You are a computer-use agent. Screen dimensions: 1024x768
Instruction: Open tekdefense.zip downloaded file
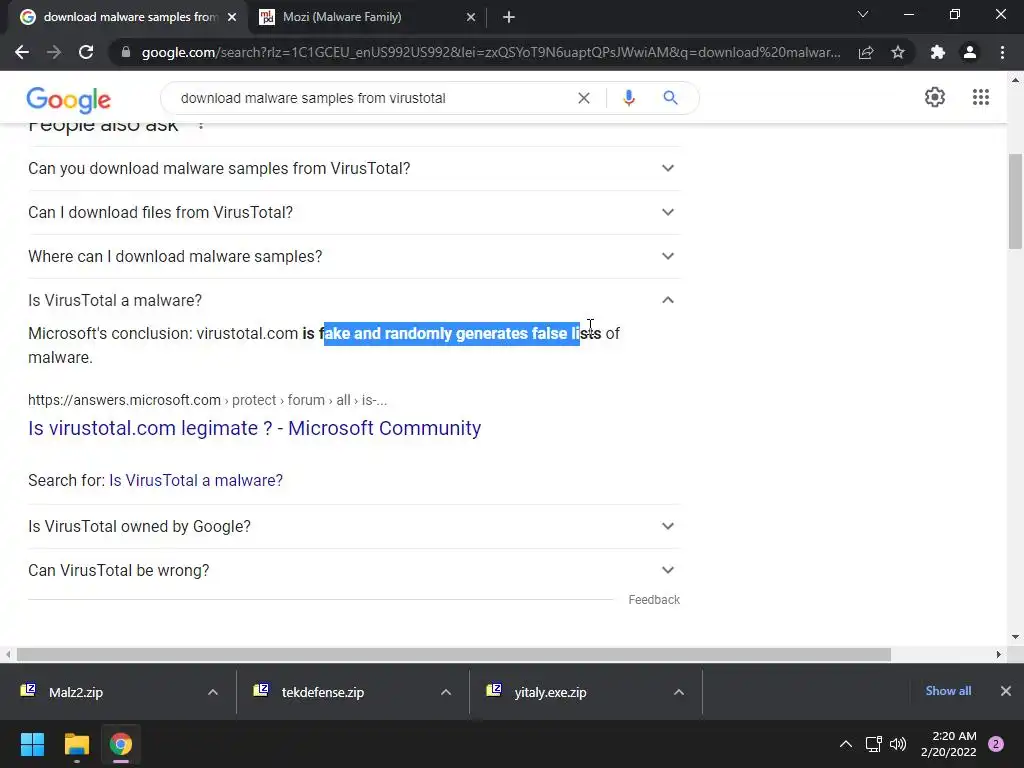click(323, 692)
